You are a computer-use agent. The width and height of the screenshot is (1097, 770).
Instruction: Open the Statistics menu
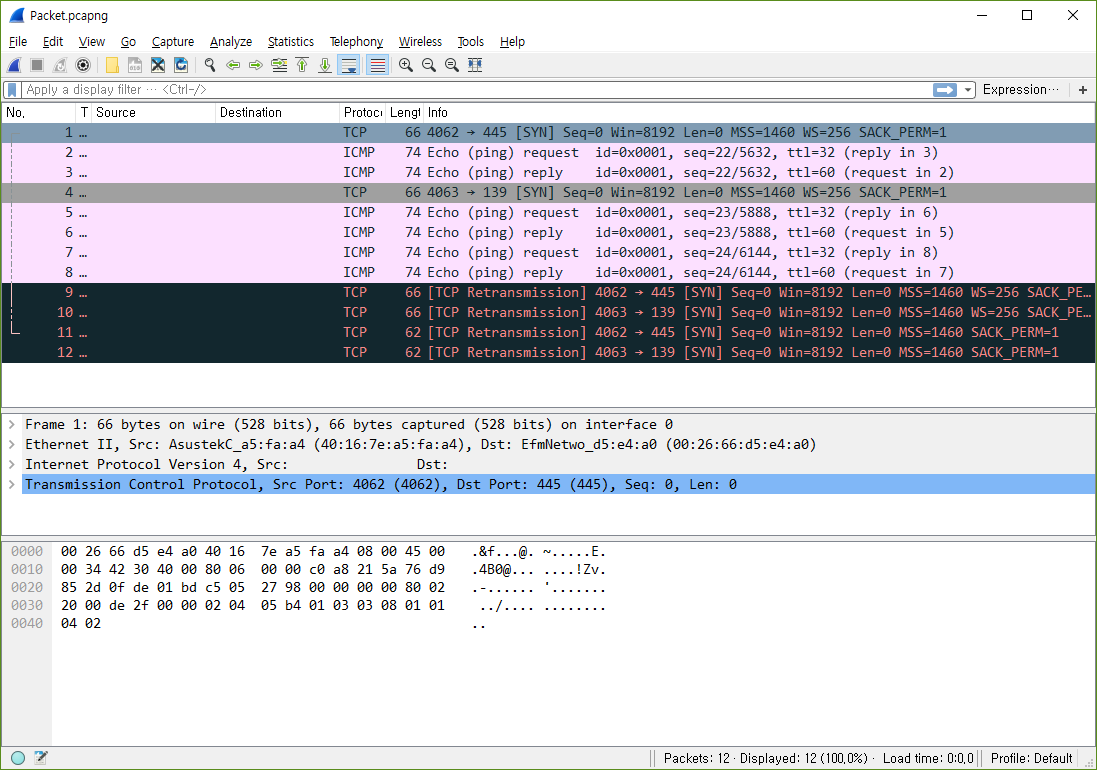point(291,42)
